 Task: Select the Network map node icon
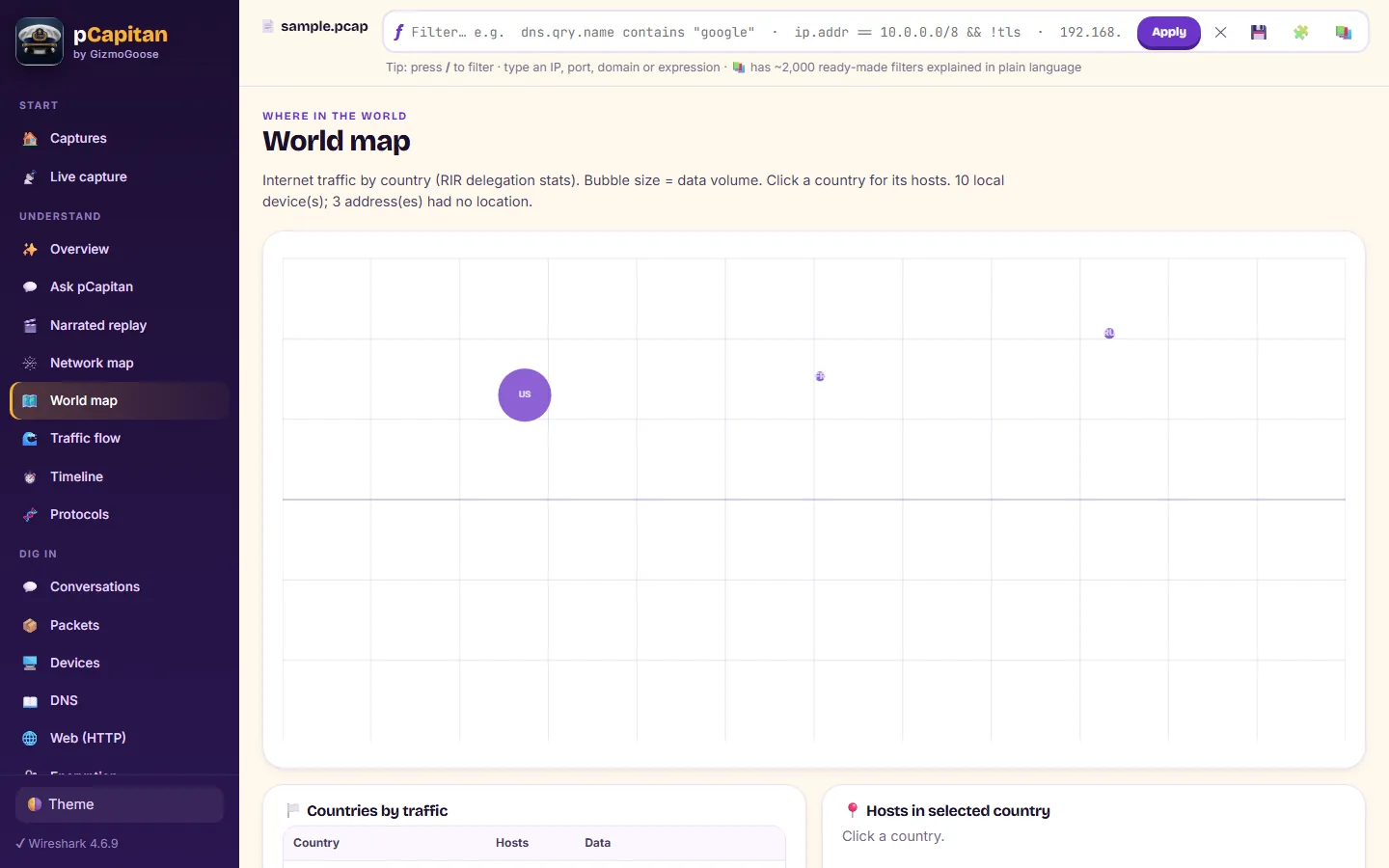30,364
